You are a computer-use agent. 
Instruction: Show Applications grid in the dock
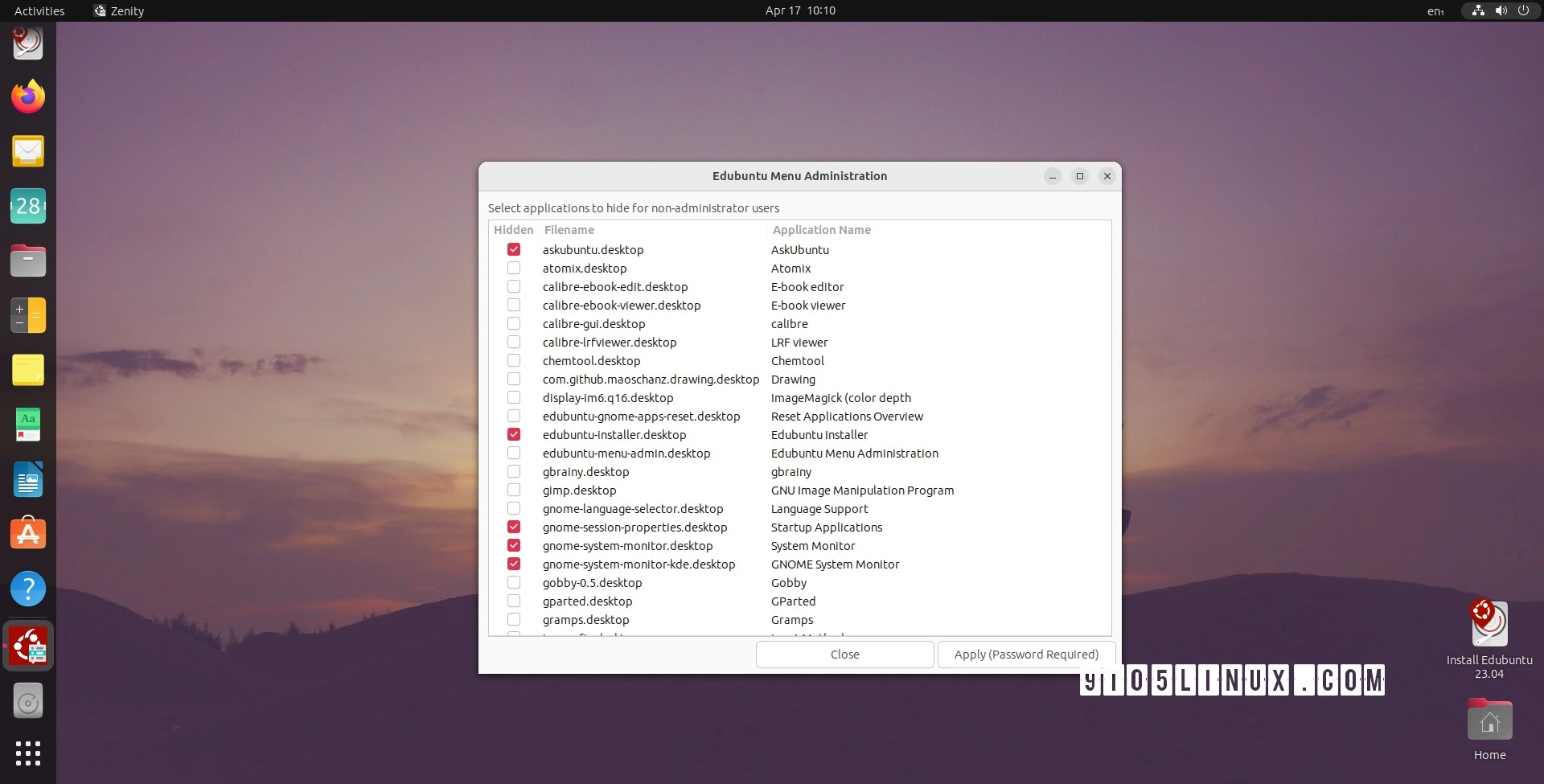(x=28, y=753)
